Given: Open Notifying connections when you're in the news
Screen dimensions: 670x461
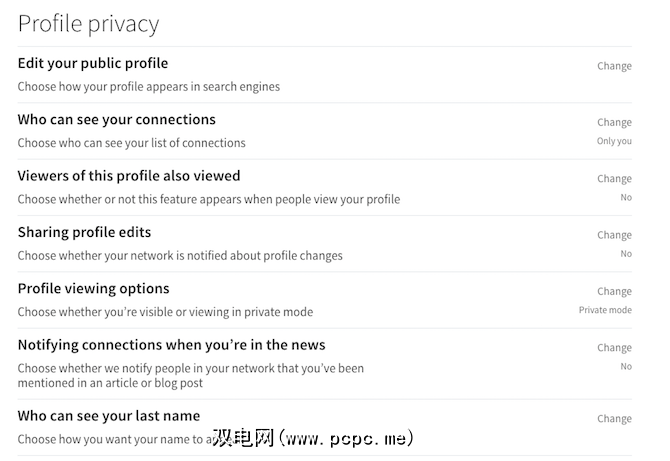Looking at the screenshot, I should [x=171, y=345].
